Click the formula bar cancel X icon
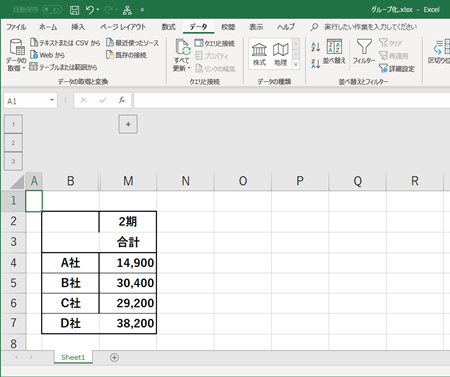 click(x=83, y=100)
